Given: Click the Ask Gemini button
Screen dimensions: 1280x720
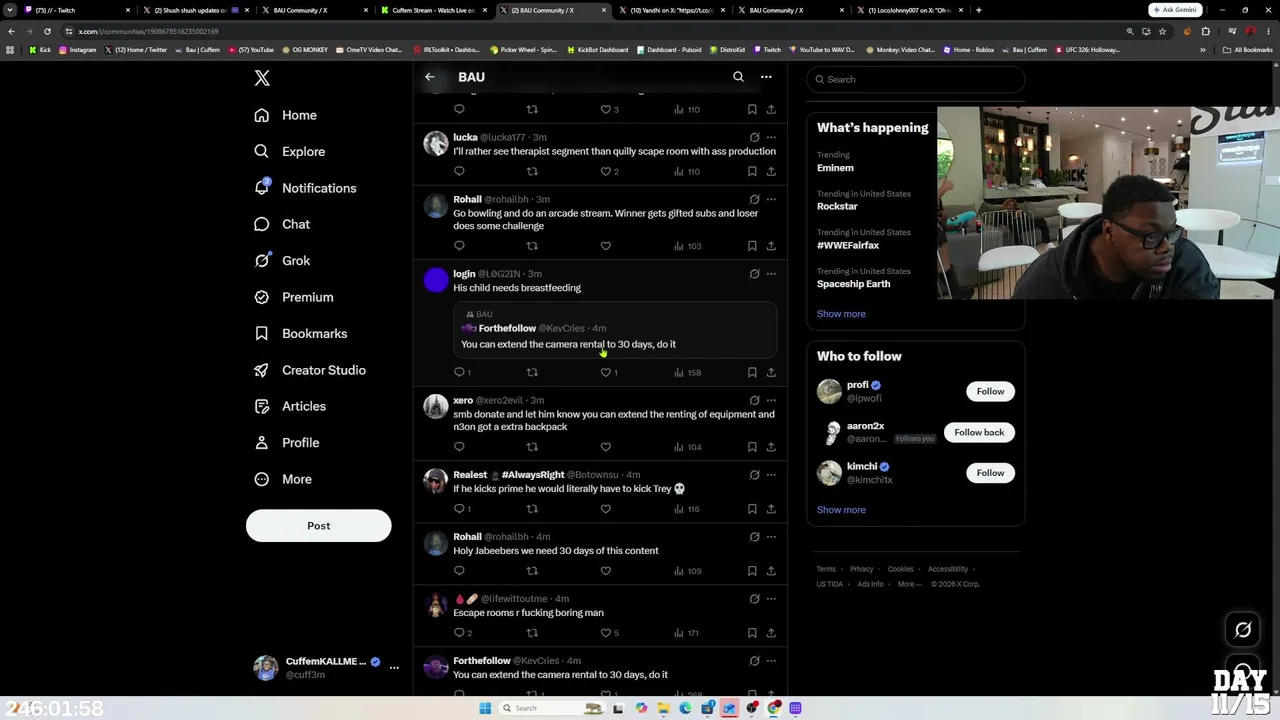Looking at the screenshot, I should click(x=1175, y=10).
